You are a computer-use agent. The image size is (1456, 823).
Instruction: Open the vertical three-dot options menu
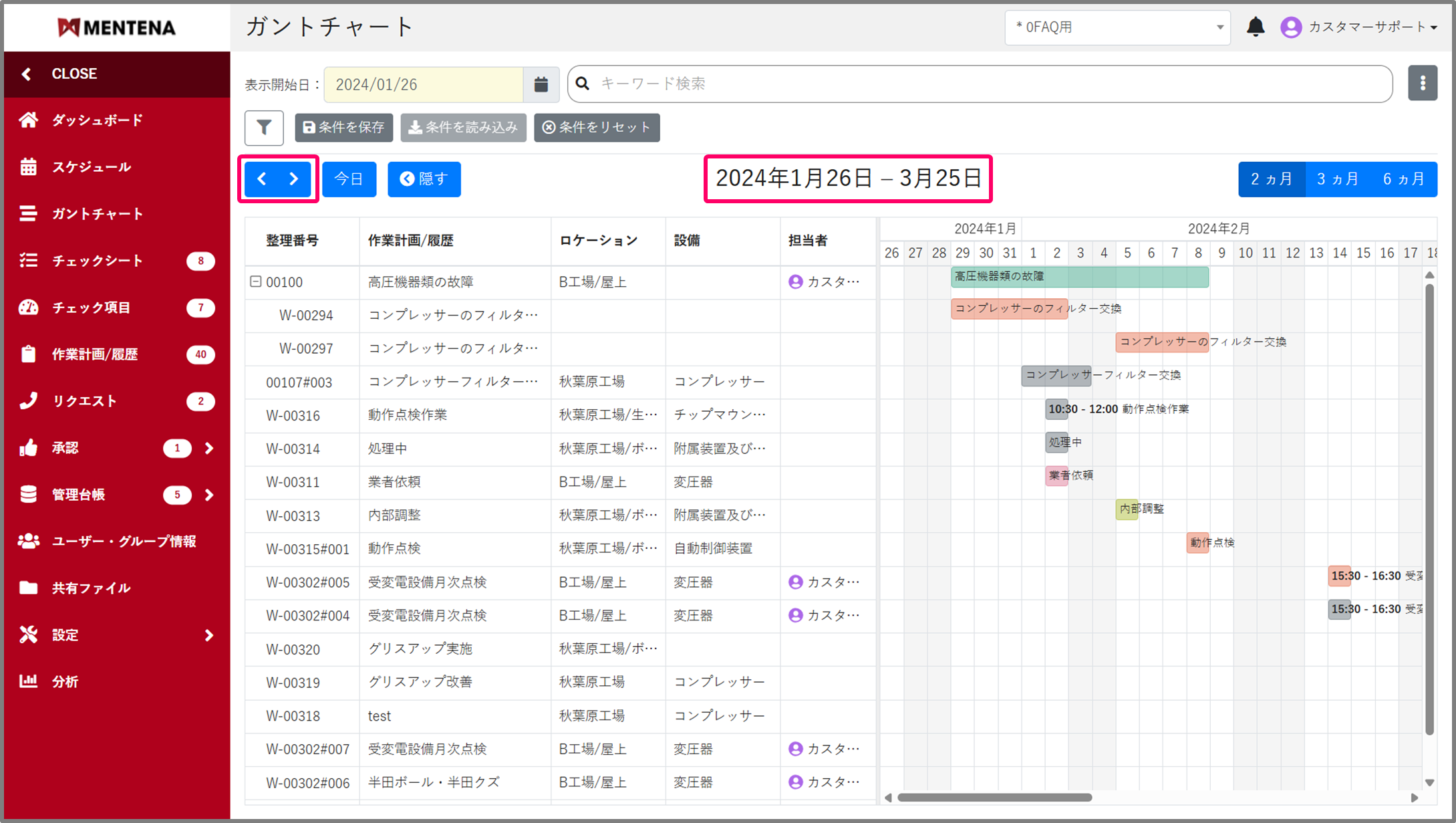1422,84
